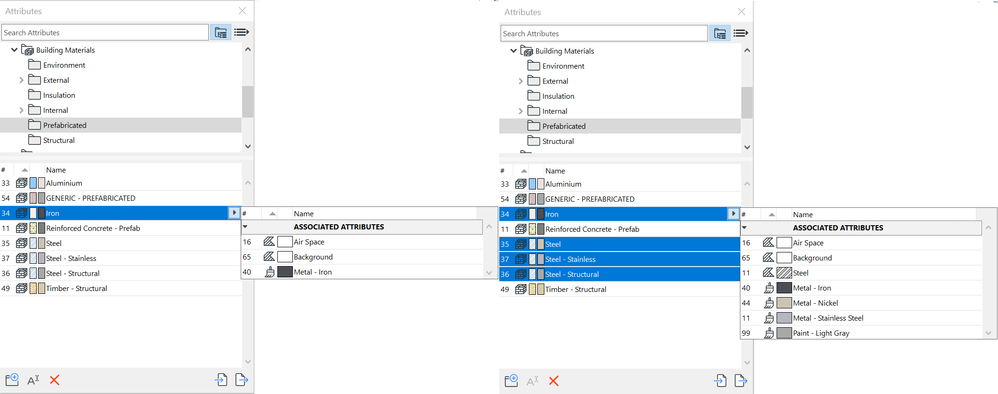Viewport: 998px width, 394px height.
Task: Toggle folder view button in left panel
Action: 221,32
